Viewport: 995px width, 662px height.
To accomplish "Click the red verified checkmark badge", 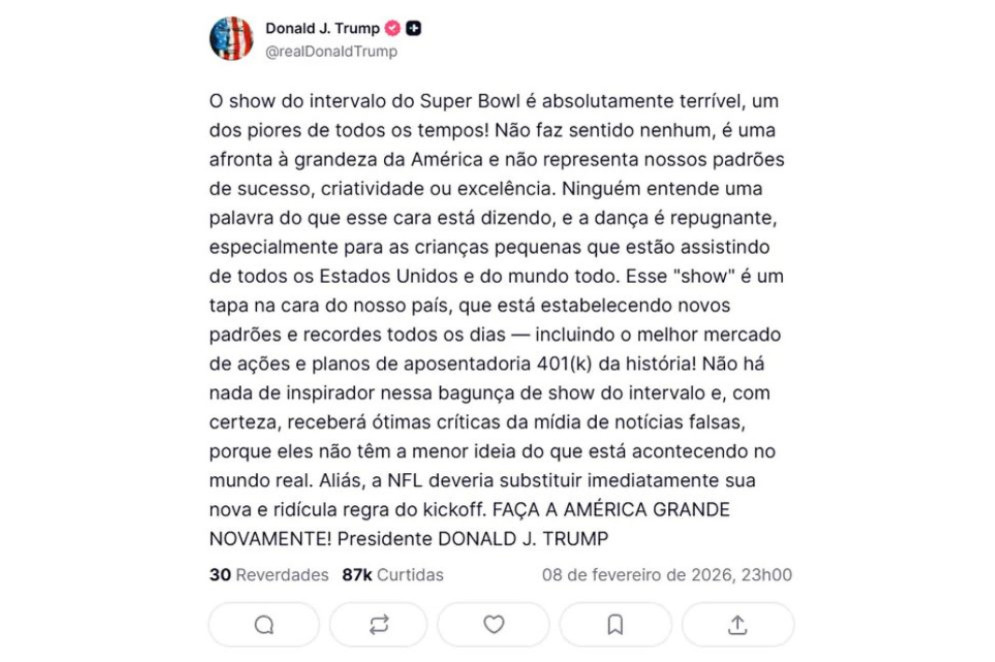I will [392, 29].
